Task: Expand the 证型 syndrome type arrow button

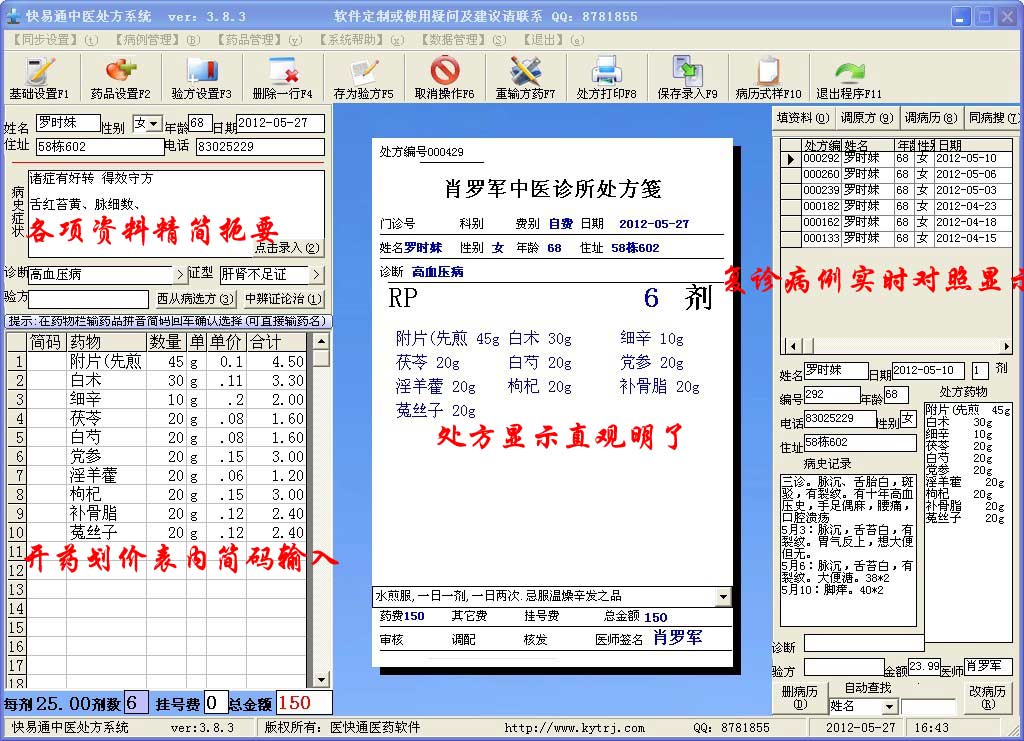Action: [316, 274]
